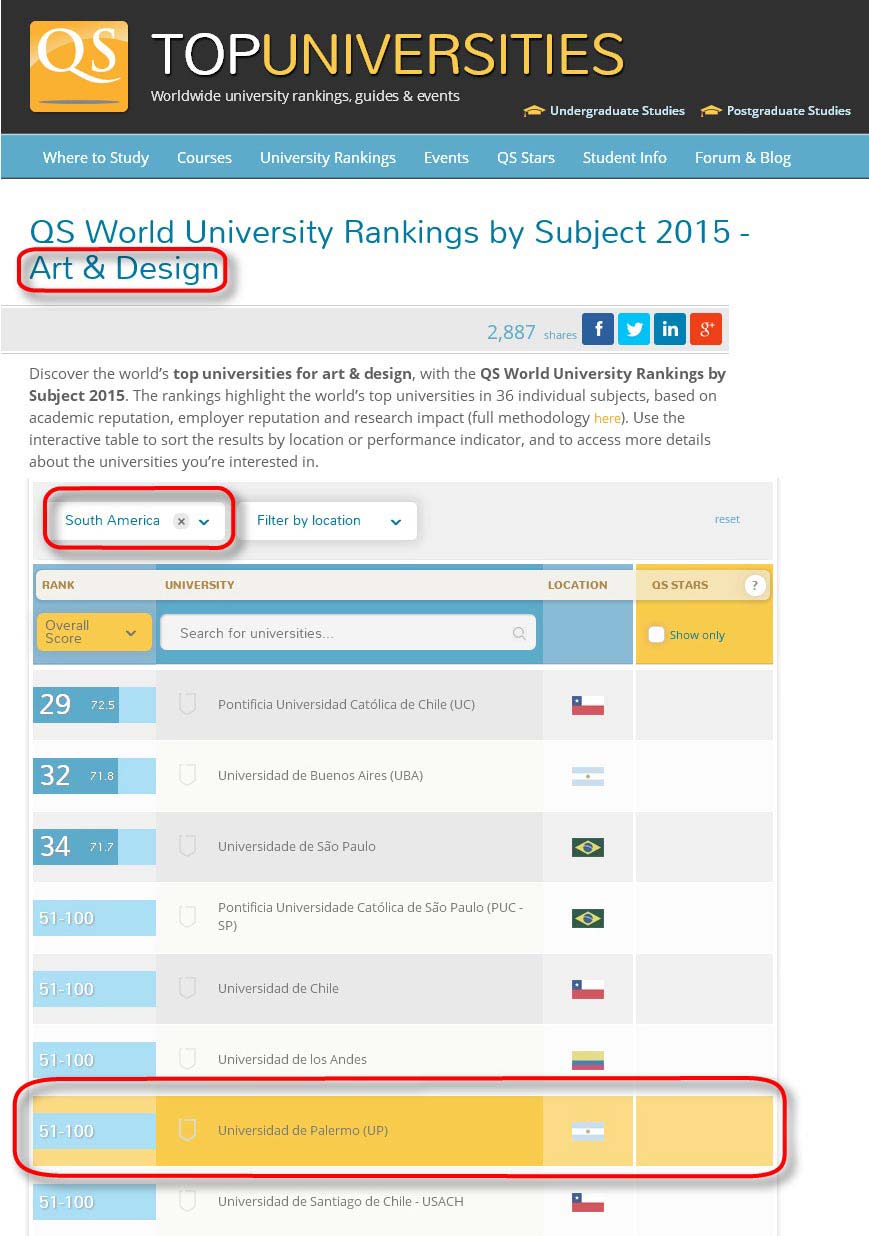The height and width of the screenshot is (1236, 869).
Task: Enable the Show only QS Stars checkbox
Action: coord(656,634)
